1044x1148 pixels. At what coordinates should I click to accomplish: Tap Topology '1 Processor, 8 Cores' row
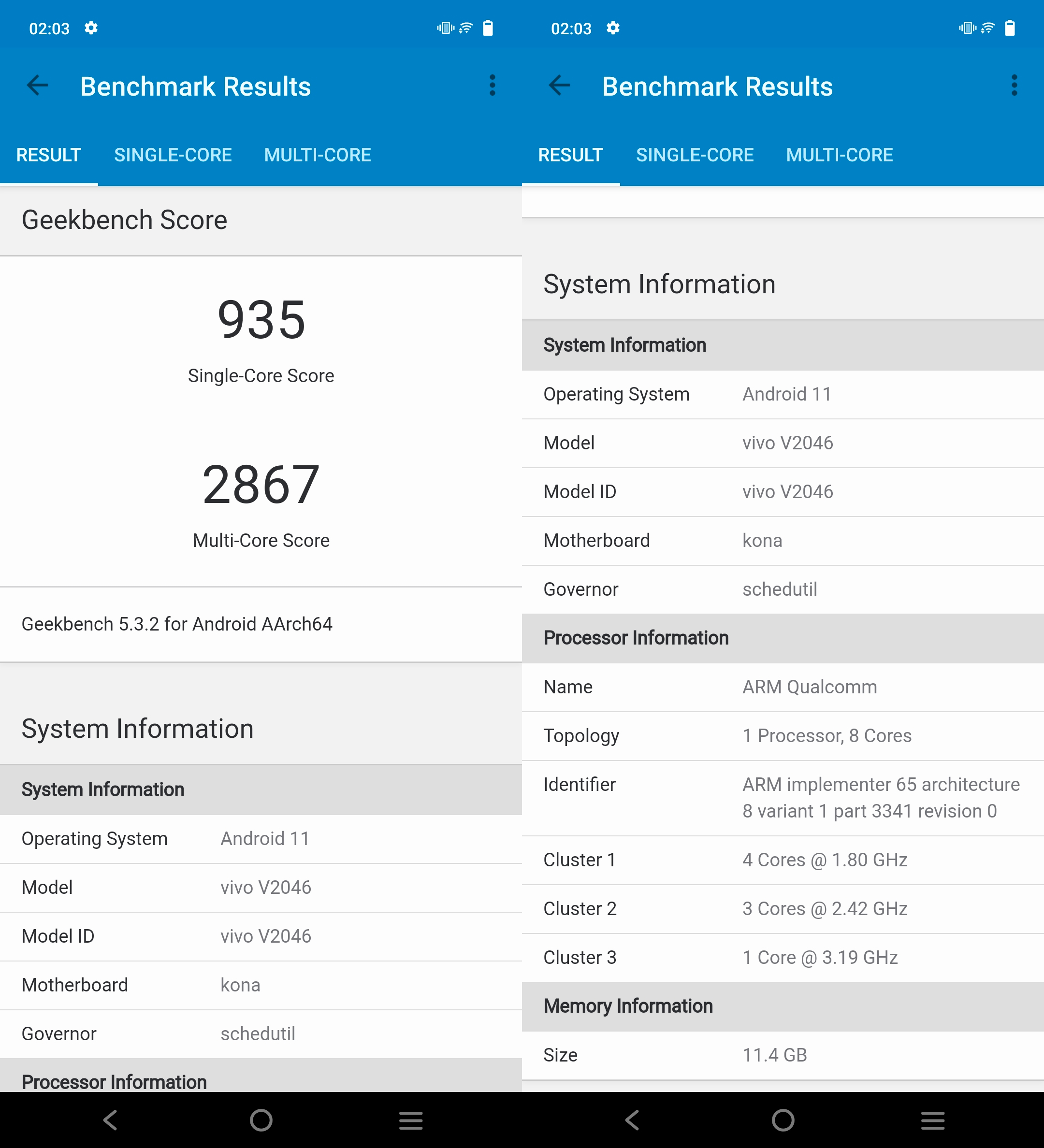coord(783,736)
